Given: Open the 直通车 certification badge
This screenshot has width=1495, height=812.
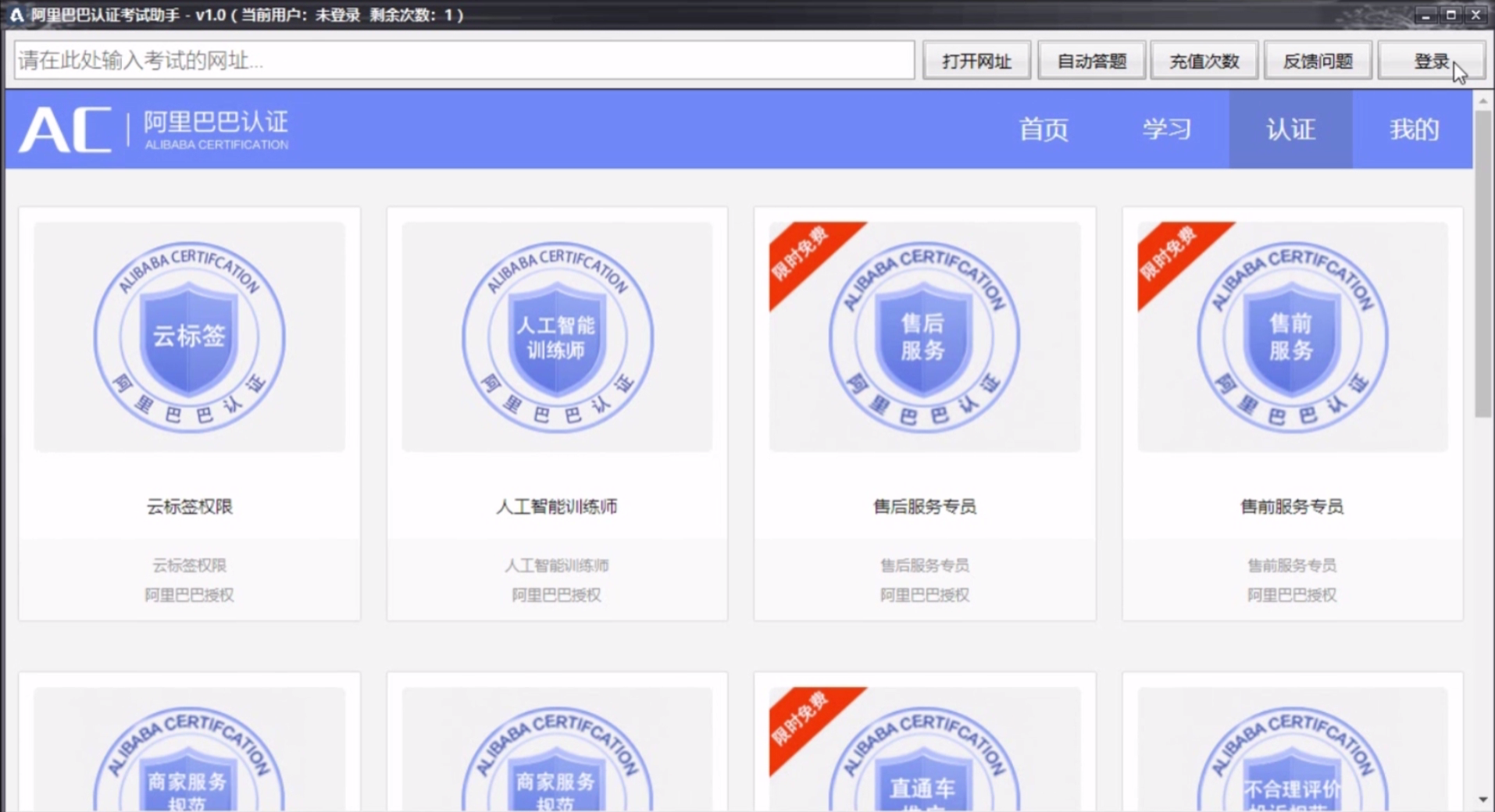Looking at the screenshot, I should 925,757.
